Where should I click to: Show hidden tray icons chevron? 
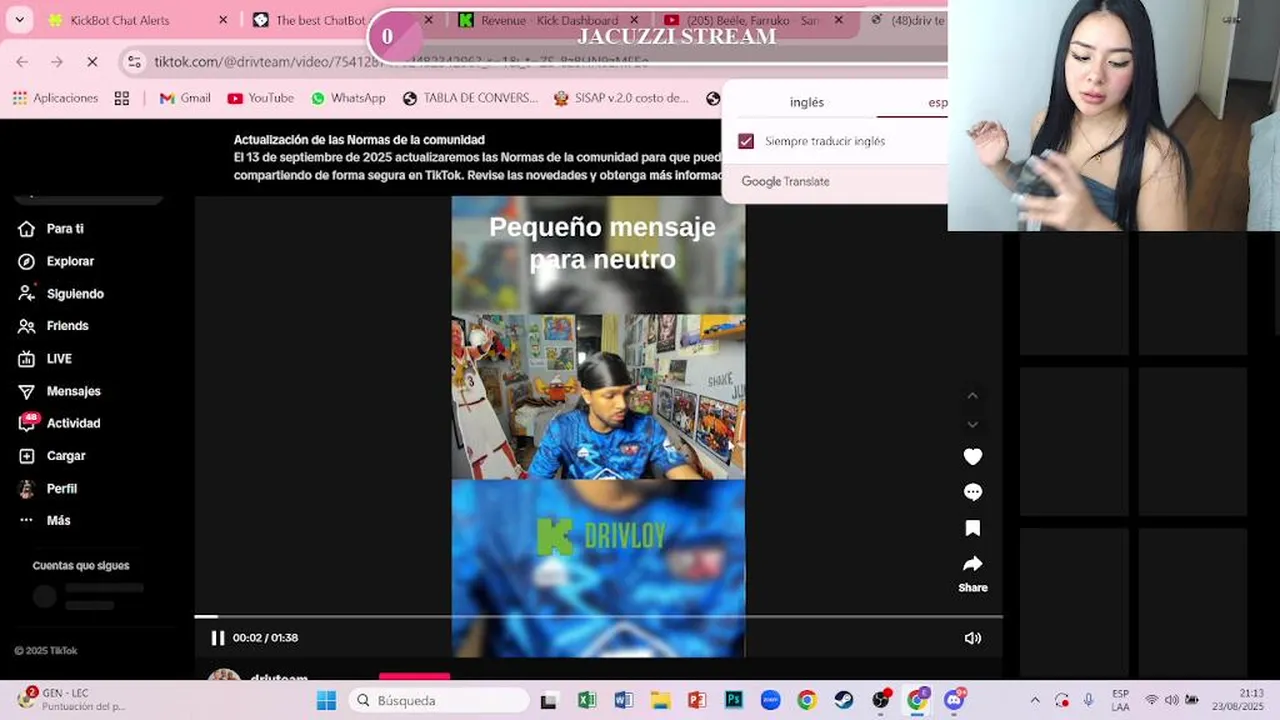(x=1035, y=700)
